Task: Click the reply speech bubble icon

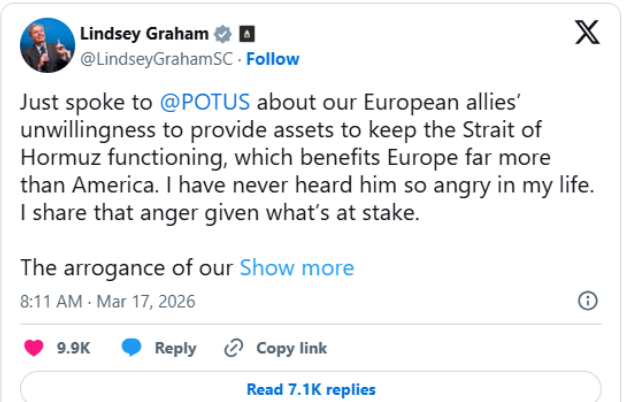Action: click(132, 348)
